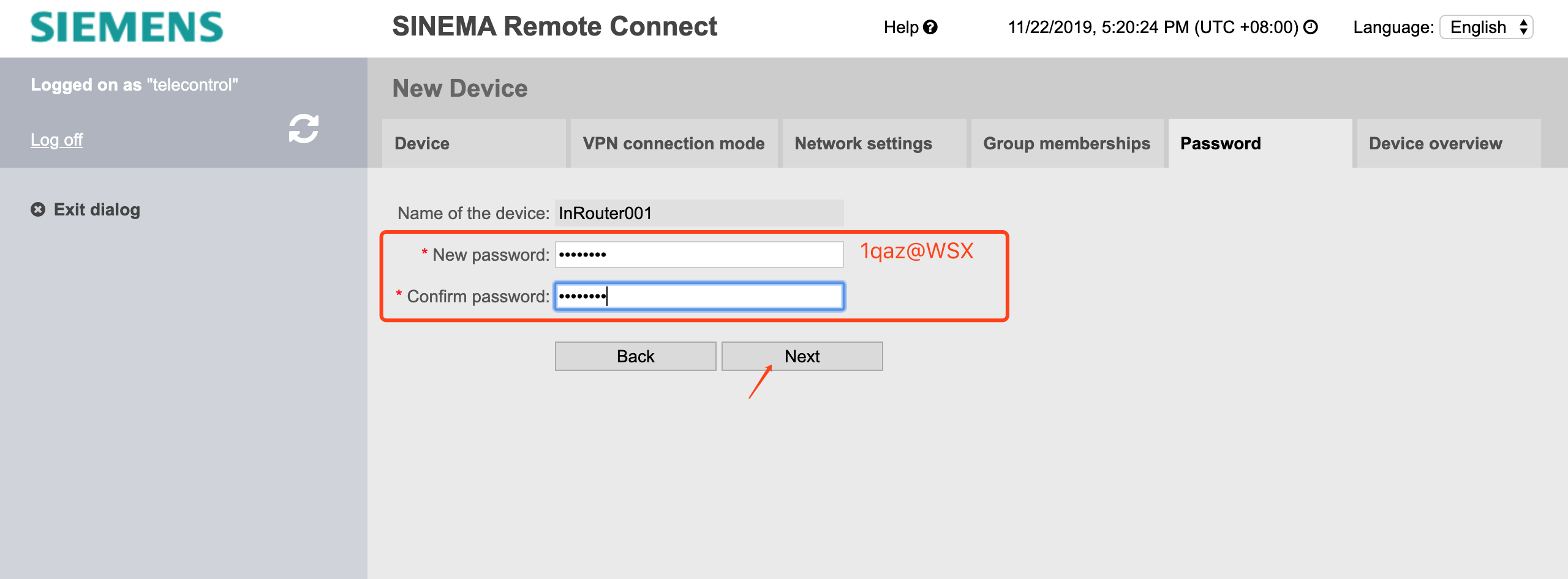Click the Name of the device field
The width and height of the screenshot is (1568, 579).
(x=699, y=214)
